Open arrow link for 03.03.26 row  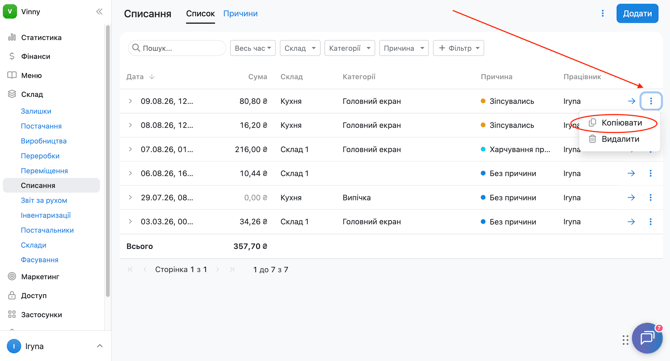click(x=631, y=222)
